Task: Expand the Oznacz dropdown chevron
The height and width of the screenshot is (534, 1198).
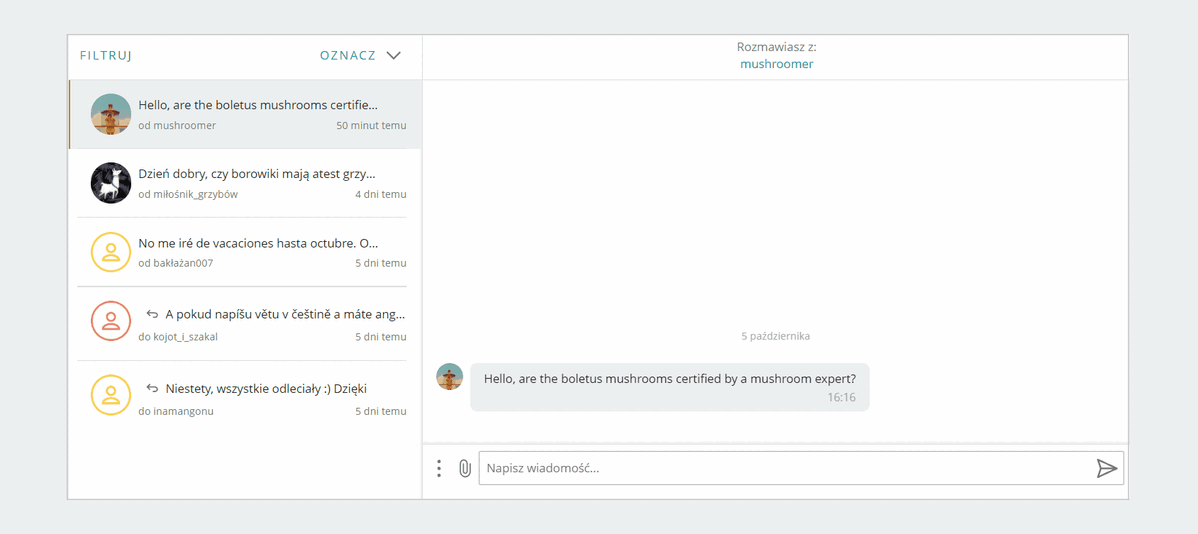Action: (x=394, y=56)
